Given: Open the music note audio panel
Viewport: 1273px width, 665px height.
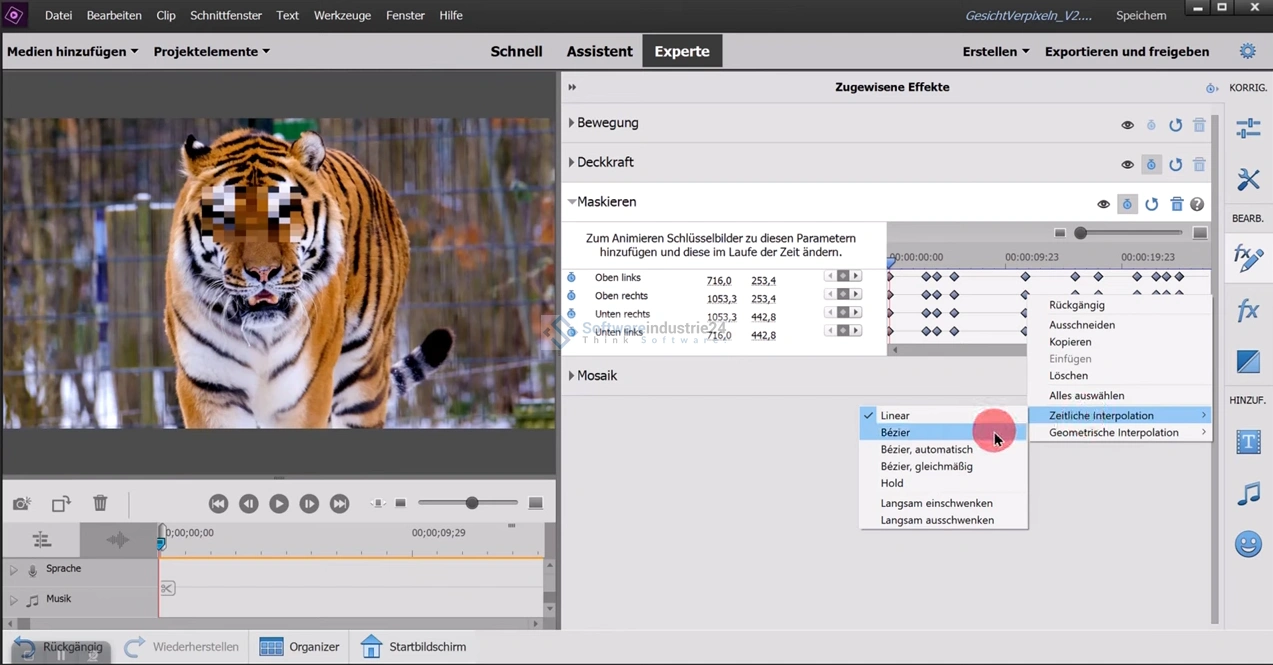Looking at the screenshot, I should (x=1248, y=494).
